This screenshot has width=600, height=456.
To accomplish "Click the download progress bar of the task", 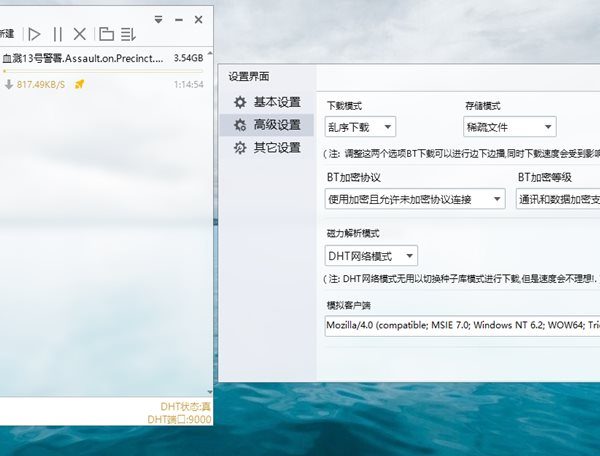I will pos(100,71).
